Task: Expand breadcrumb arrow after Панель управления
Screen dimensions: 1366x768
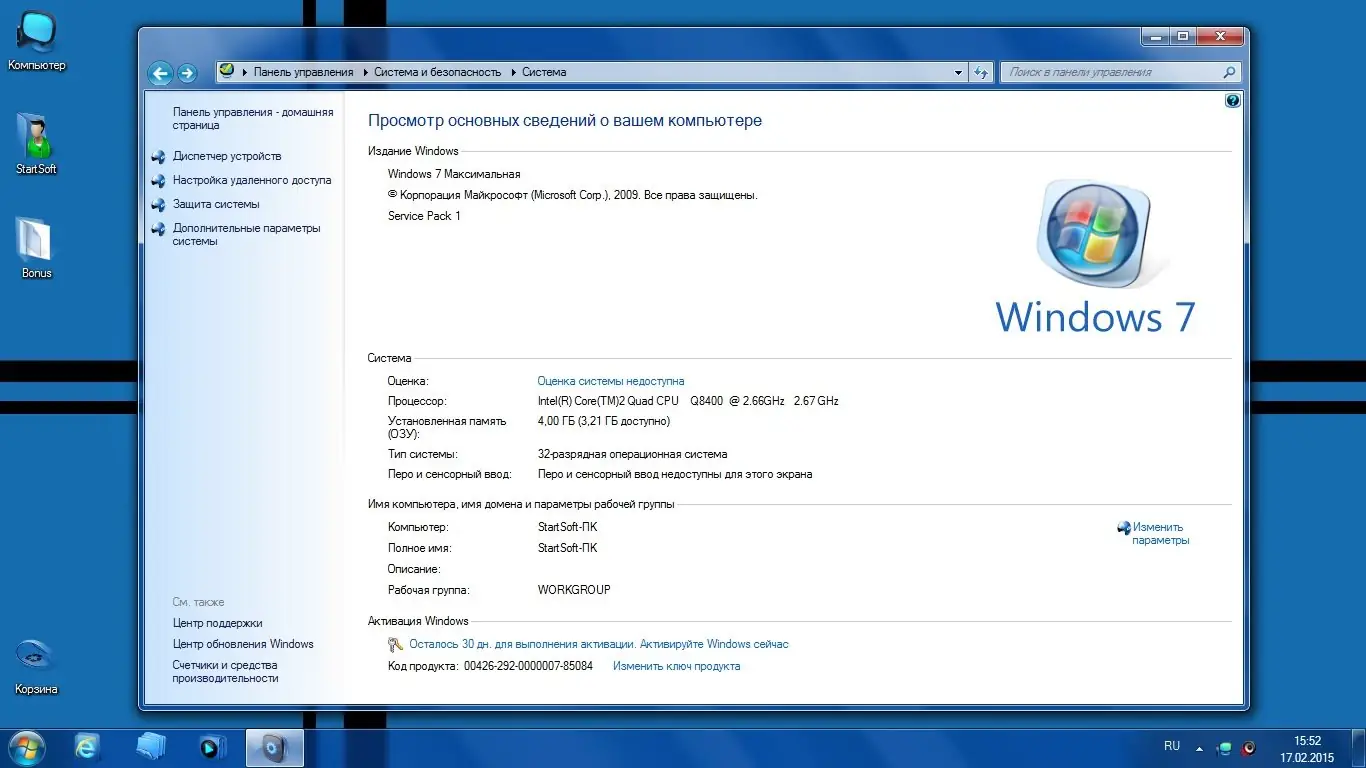Action: 364,72
